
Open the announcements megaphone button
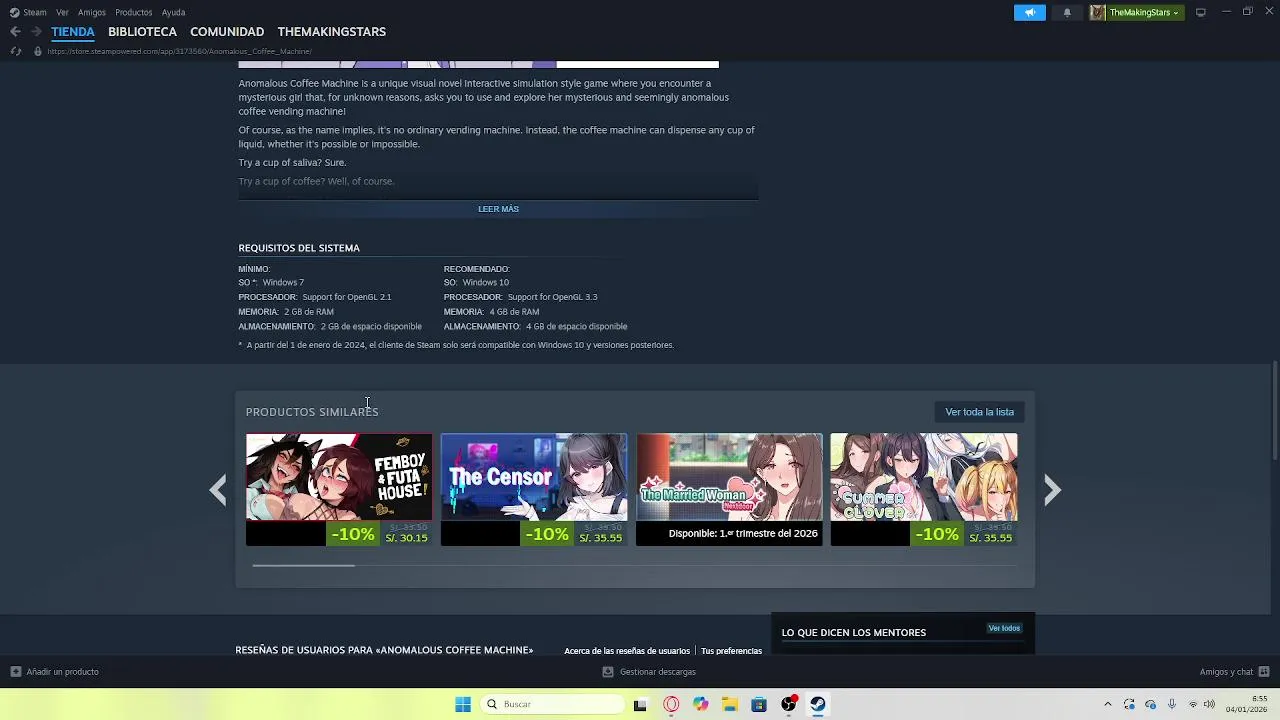click(1029, 12)
